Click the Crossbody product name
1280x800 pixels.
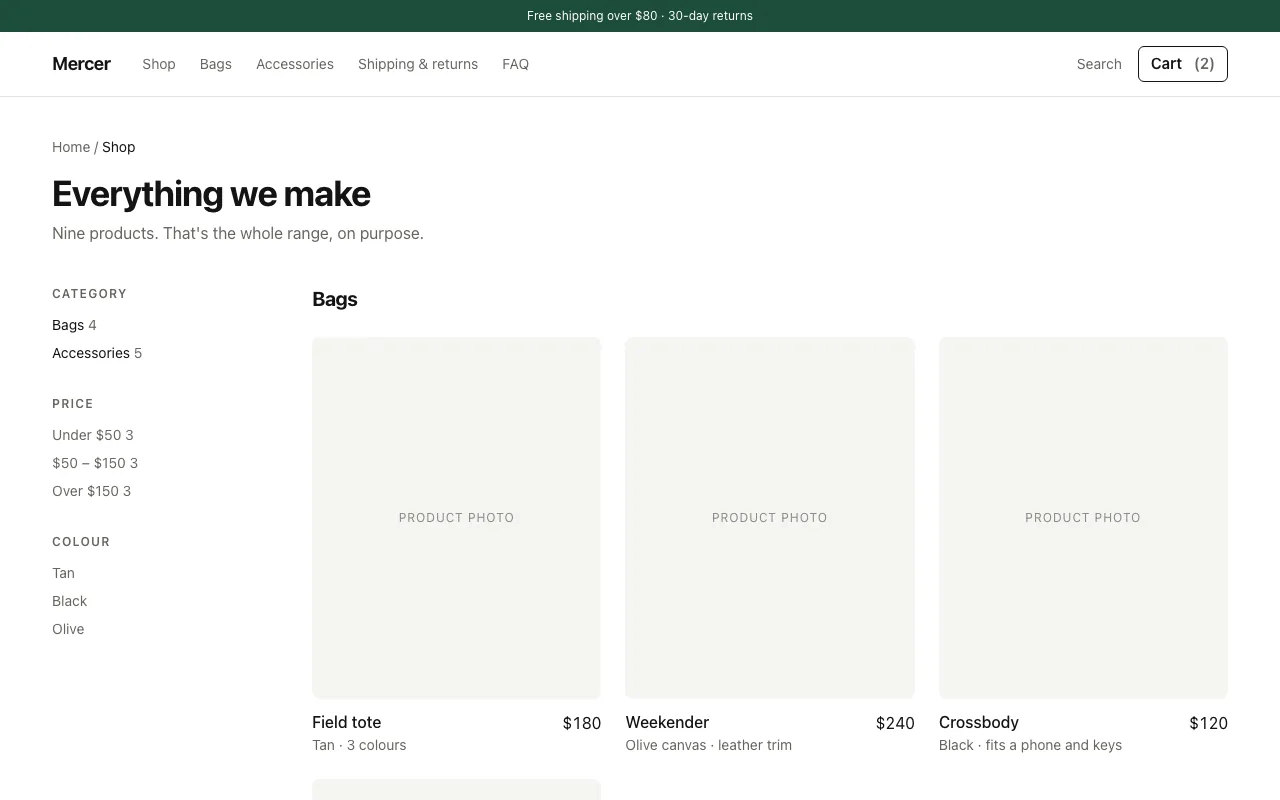979,722
